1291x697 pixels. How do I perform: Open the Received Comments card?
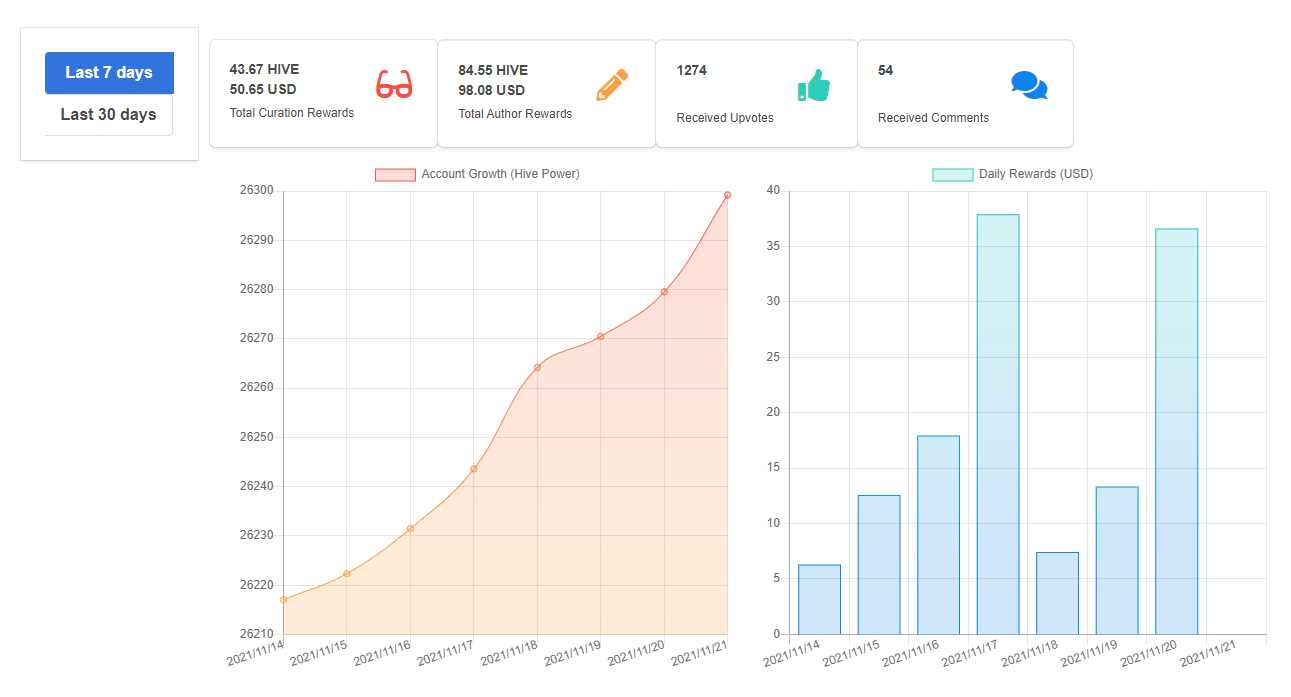click(965, 93)
